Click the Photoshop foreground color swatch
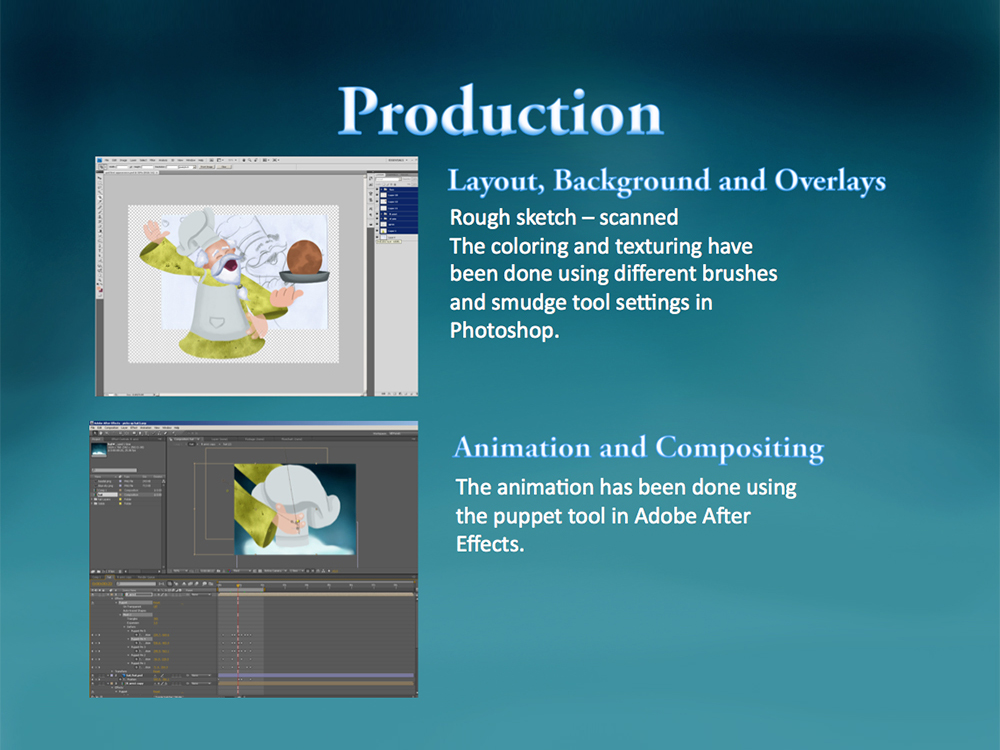This screenshot has height=750, width=1000. click(100, 290)
